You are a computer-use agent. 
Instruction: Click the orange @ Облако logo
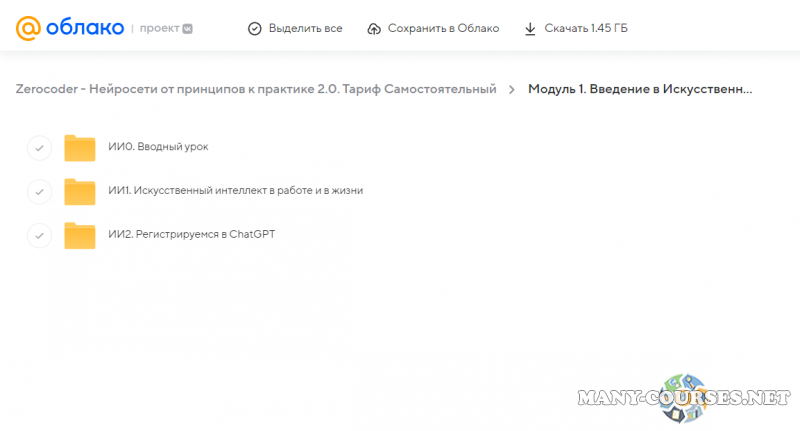(68, 28)
